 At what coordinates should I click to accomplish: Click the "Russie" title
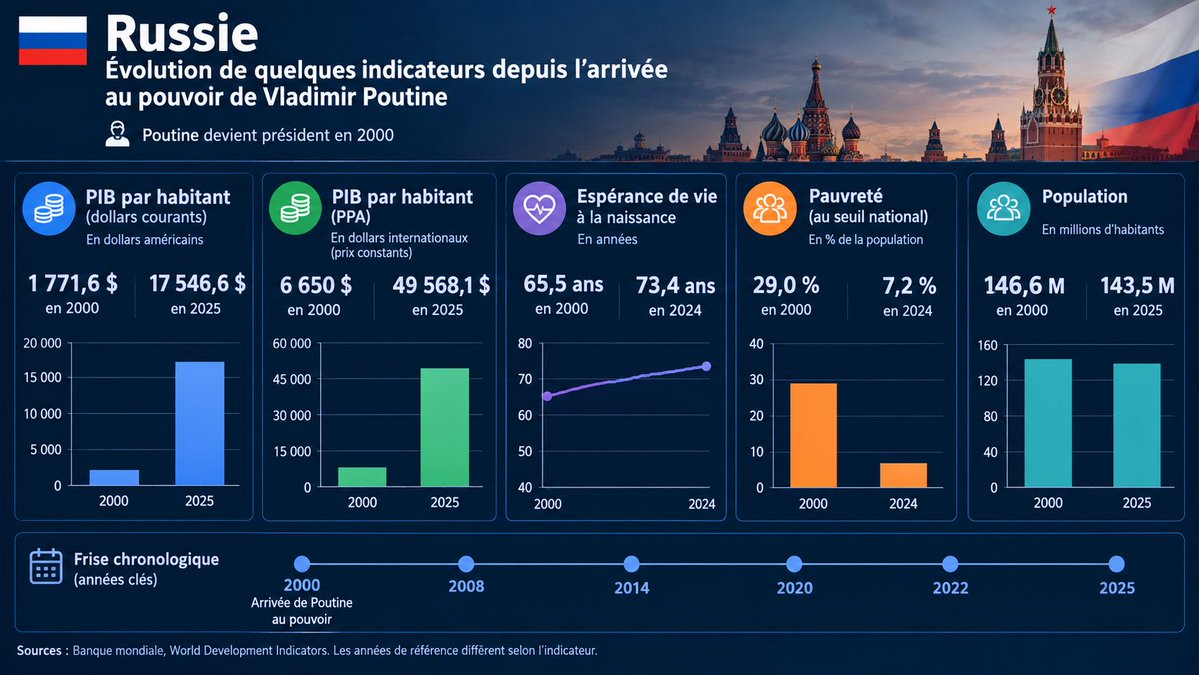(x=182, y=34)
